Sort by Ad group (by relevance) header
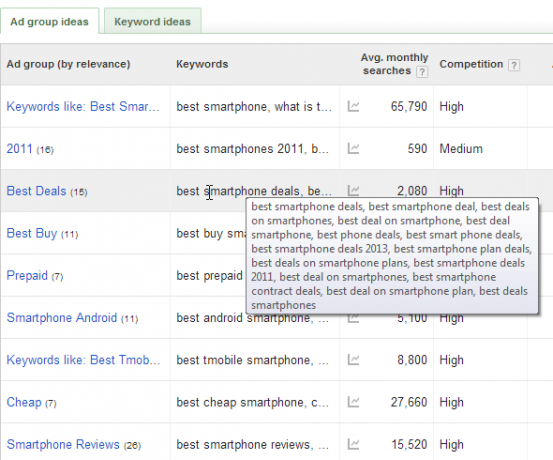Image resolution: width=553 pixels, height=460 pixels. 68,64
